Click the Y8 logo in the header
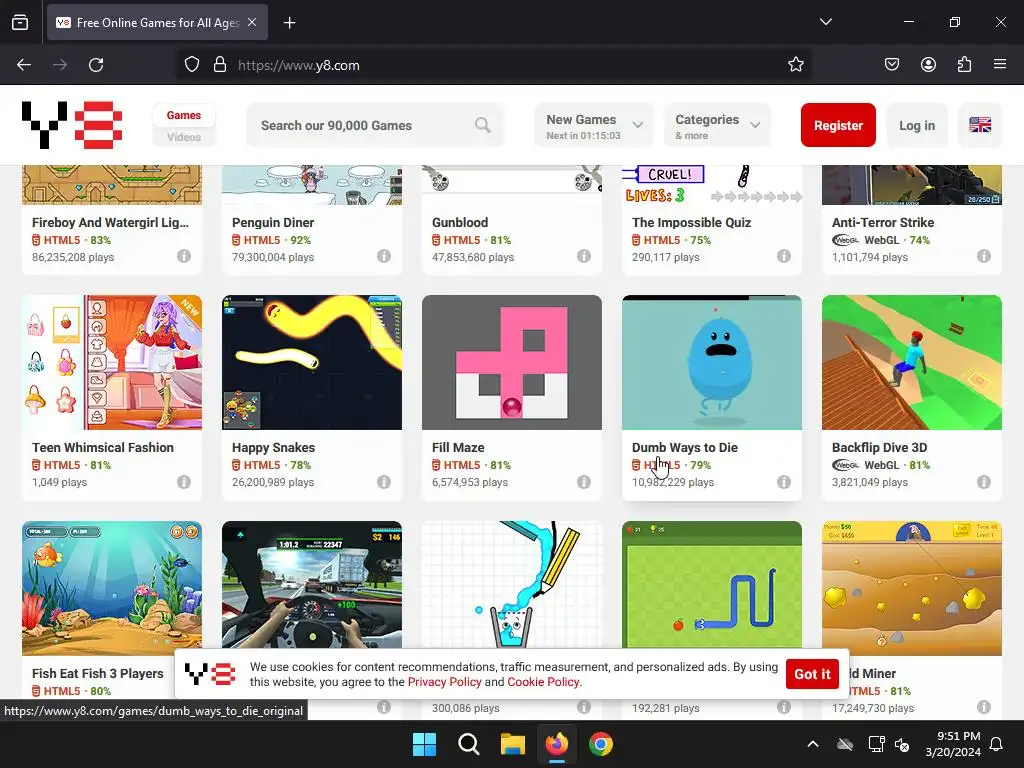The image size is (1024, 768). pos(72,125)
